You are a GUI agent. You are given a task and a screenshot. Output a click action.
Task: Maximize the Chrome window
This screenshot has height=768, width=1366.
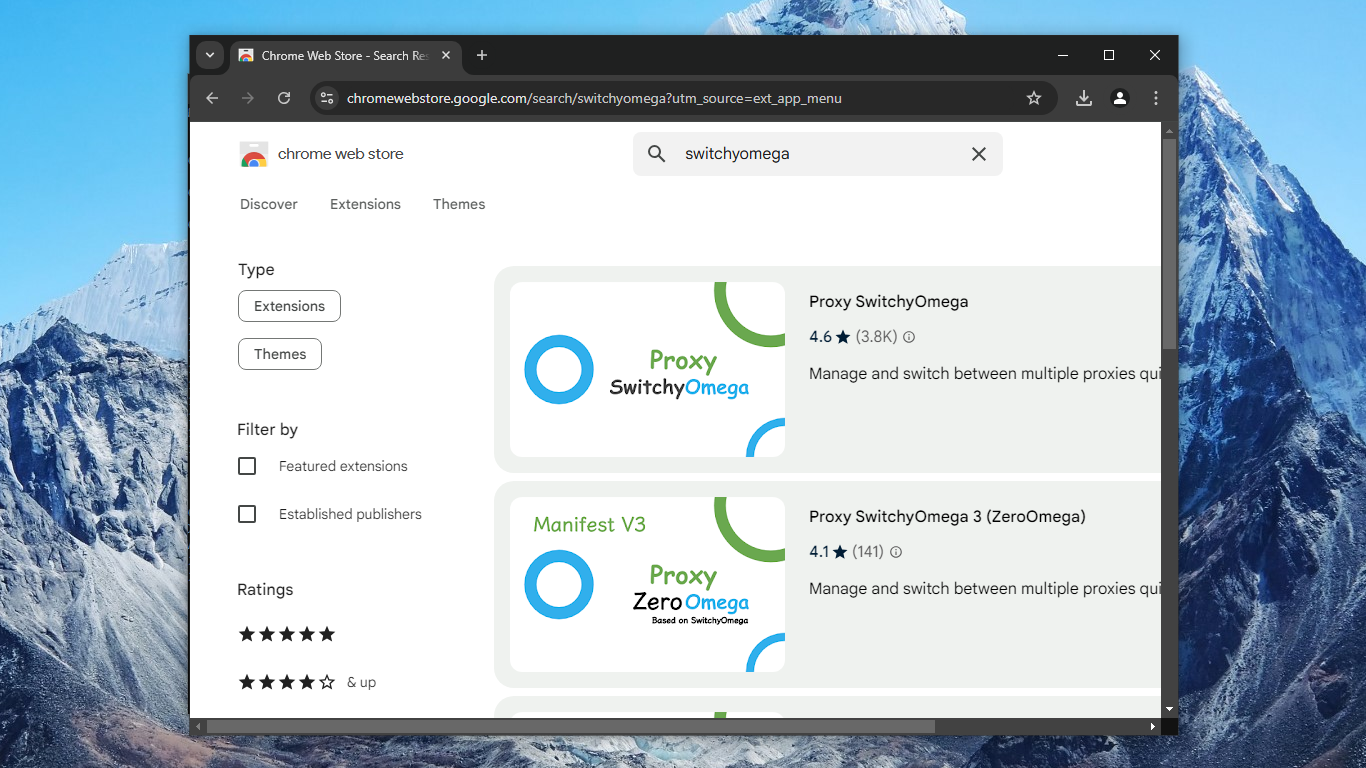1109,55
